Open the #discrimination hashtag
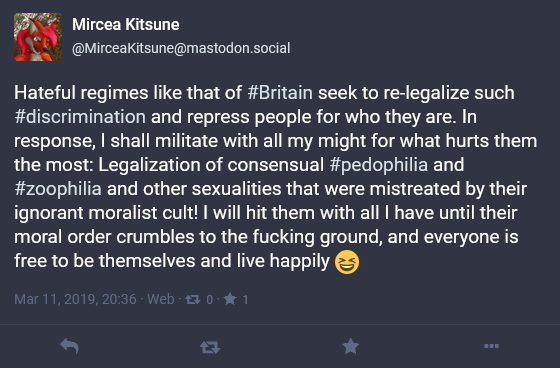Image resolution: width=560 pixels, height=368 pixels. click(x=80, y=117)
